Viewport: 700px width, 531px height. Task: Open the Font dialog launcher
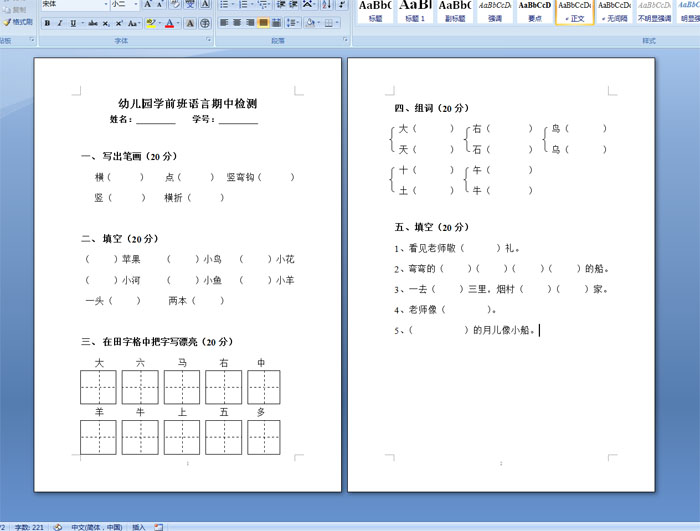(208, 40)
